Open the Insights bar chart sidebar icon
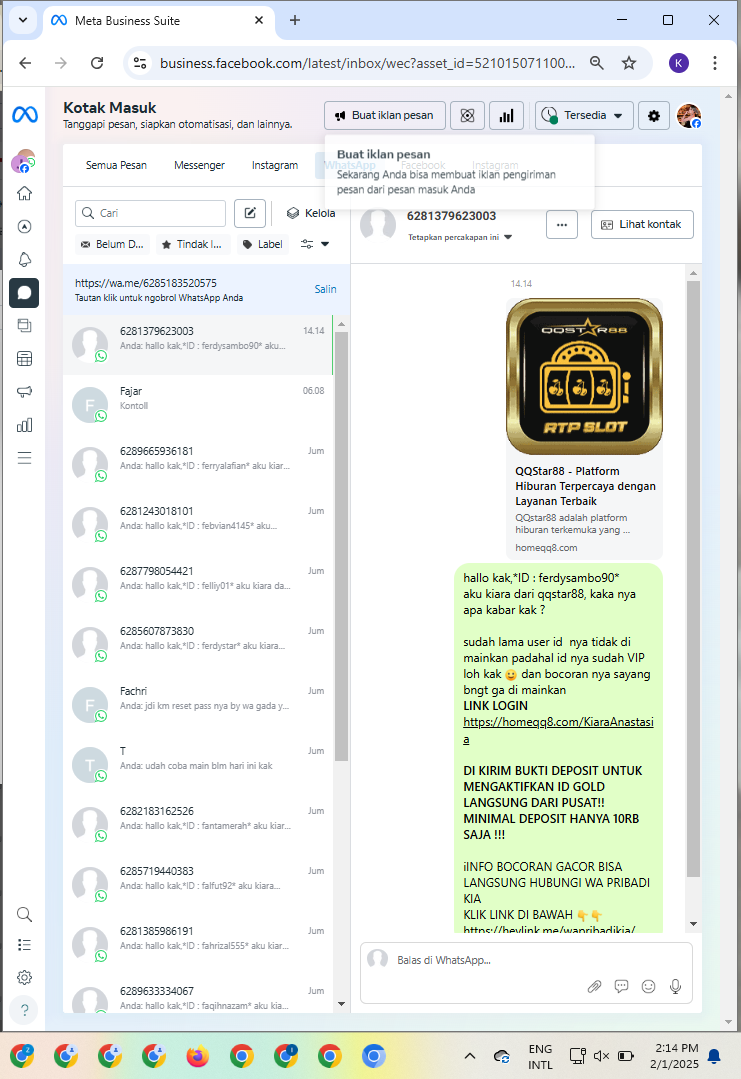This screenshot has height=1079, width=741. click(25, 425)
